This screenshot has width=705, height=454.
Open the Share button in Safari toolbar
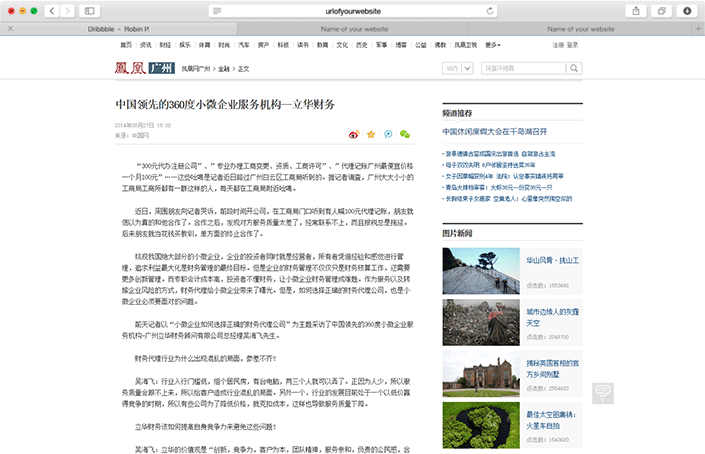[x=636, y=10]
